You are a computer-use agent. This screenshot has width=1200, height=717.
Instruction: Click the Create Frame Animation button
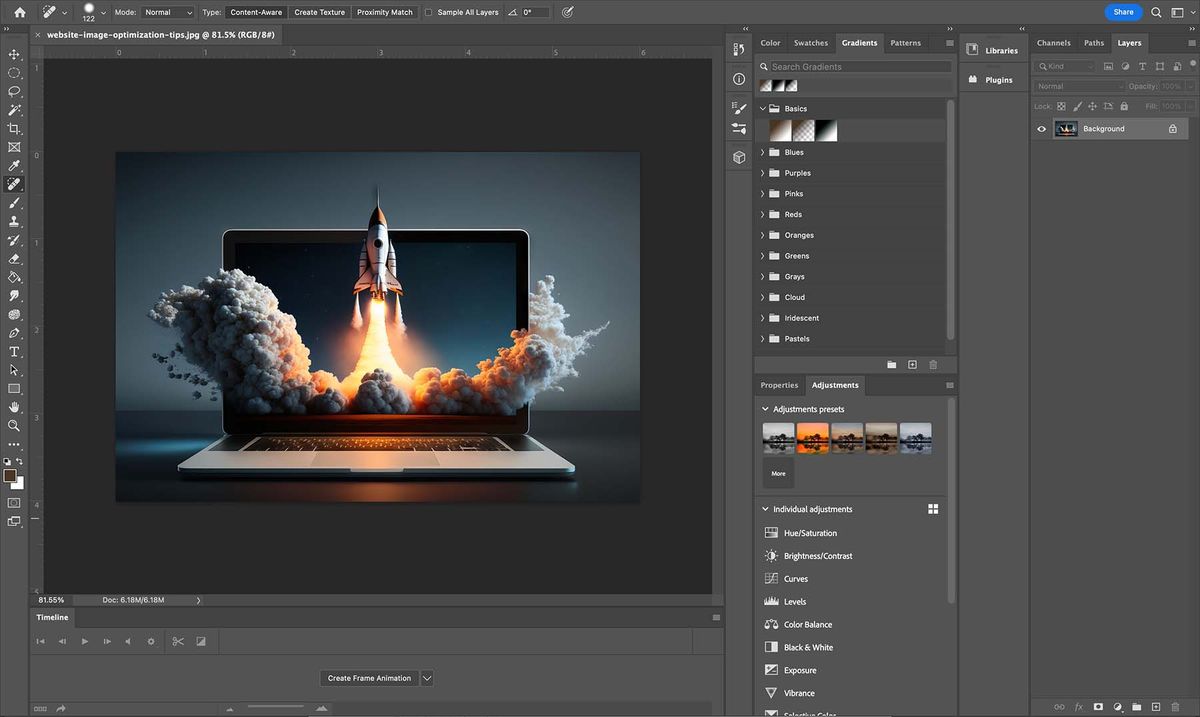click(369, 678)
